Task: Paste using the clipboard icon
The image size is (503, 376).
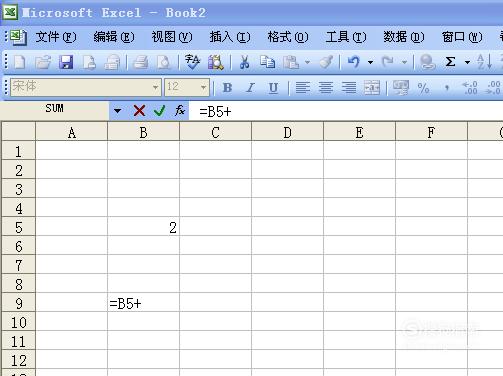Action: tap(291, 62)
